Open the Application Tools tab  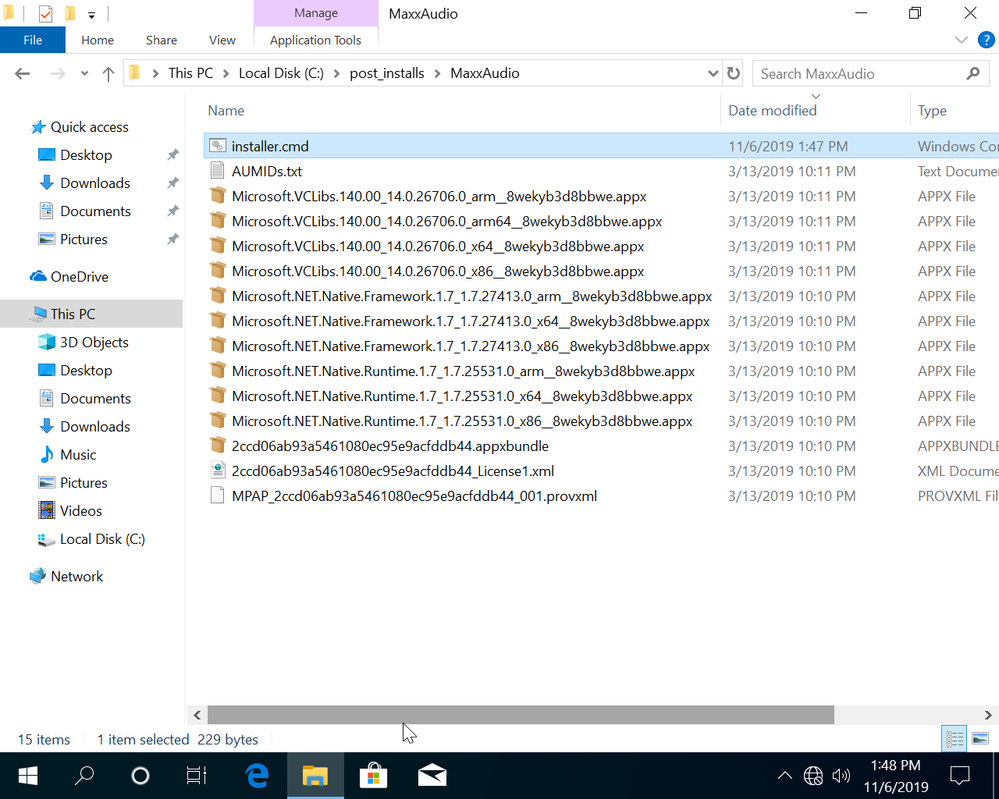315,40
